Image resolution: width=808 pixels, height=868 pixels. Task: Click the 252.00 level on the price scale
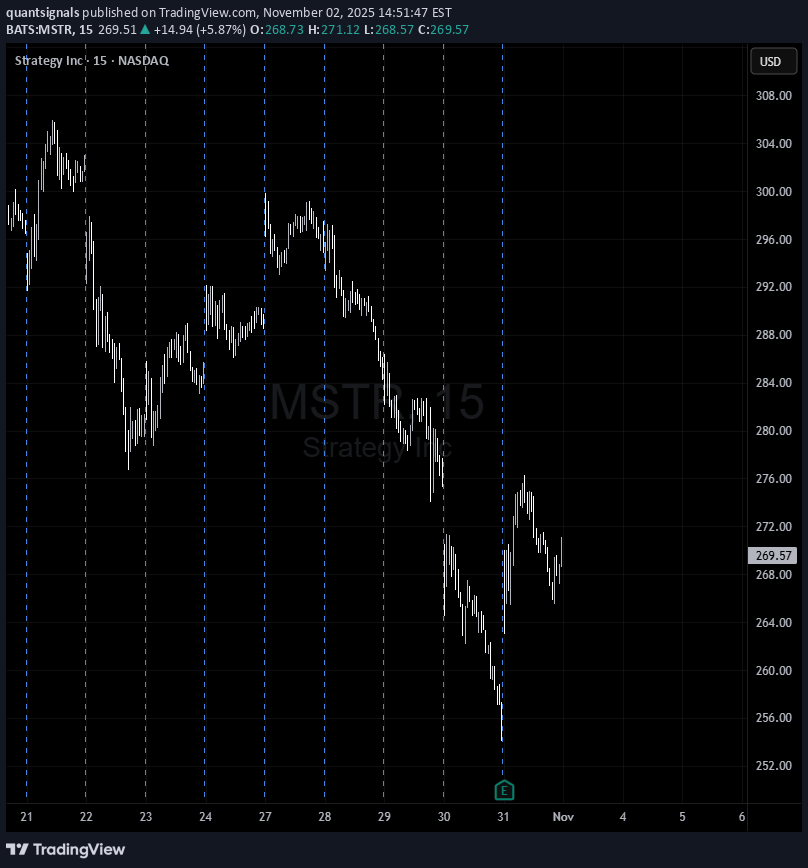pos(773,766)
